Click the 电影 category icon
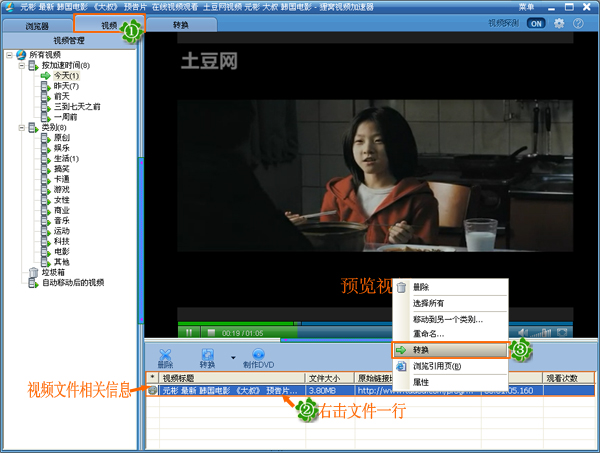Viewport: 600px width, 453px height. (46, 252)
